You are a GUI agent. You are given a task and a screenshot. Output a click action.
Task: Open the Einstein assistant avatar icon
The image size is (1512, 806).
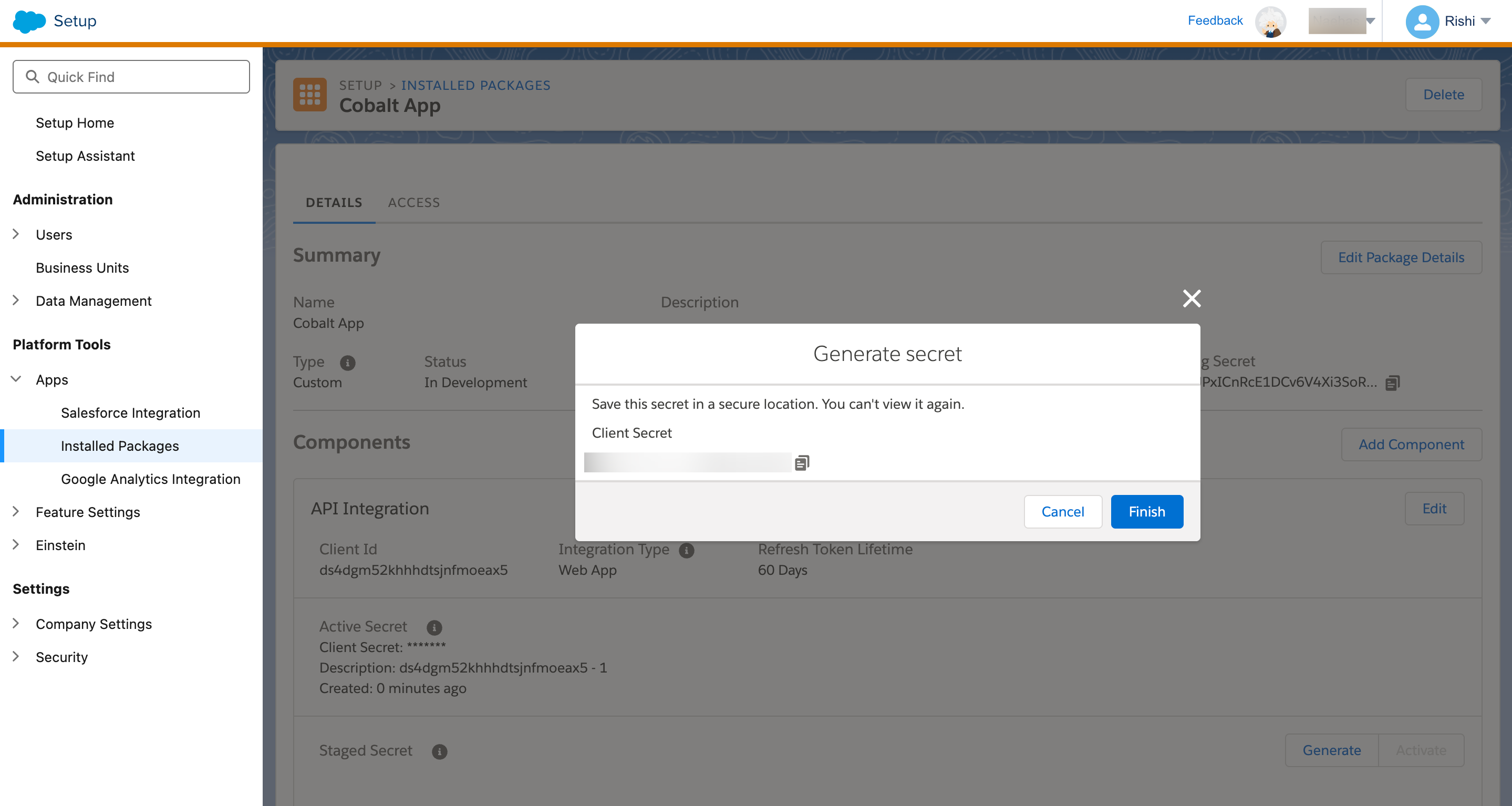click(1270, 22)
